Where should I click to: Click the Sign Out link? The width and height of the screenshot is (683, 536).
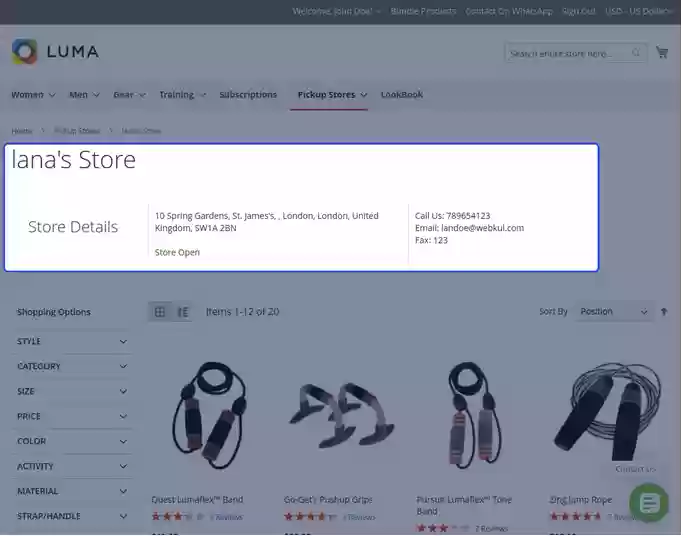pos(578,11)
